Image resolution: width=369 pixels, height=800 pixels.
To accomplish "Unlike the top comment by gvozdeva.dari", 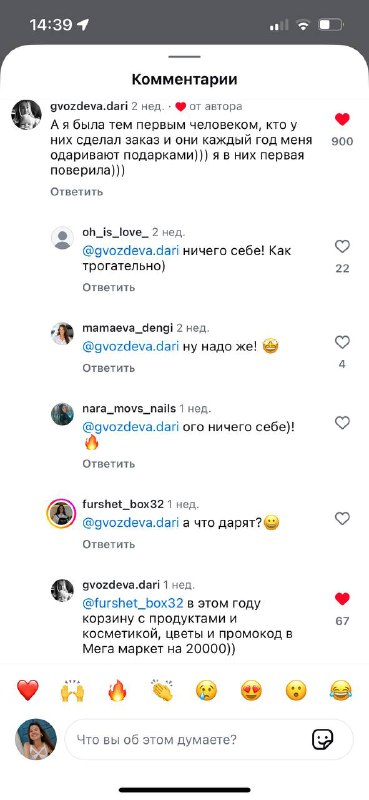I will [342, 119].
